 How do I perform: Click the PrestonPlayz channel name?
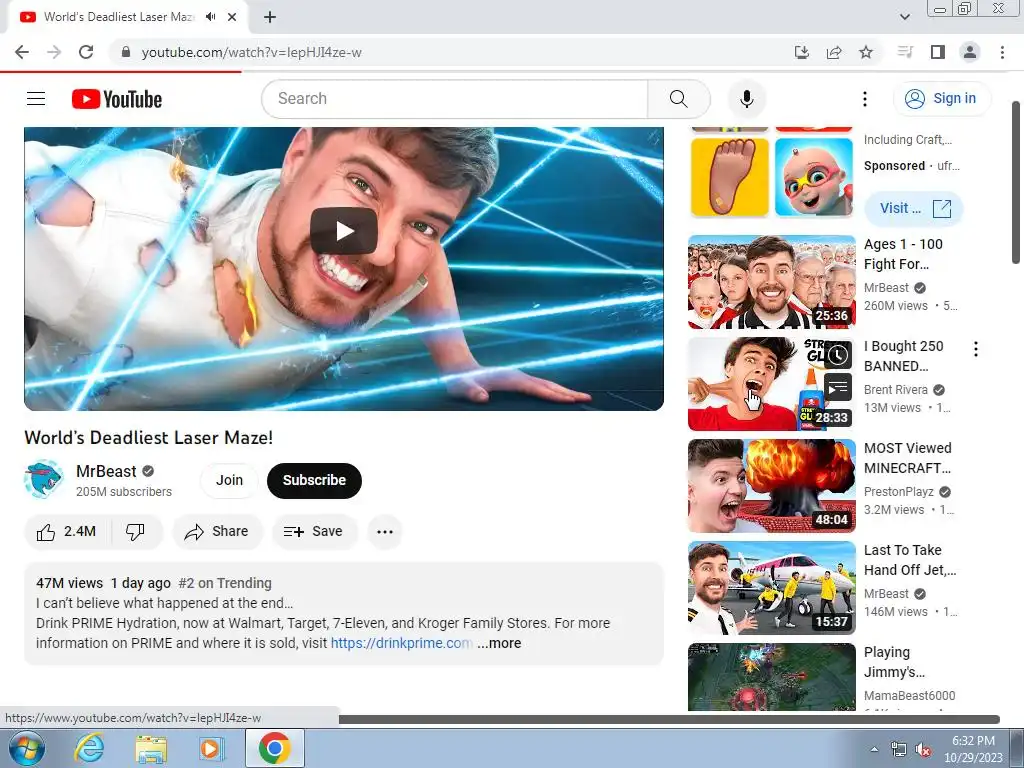coord(899,492)
